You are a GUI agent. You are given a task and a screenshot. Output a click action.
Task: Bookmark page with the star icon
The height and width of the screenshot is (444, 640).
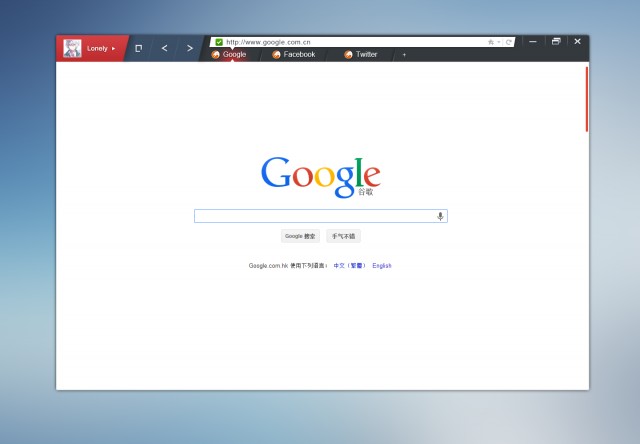tap(491, 42)
